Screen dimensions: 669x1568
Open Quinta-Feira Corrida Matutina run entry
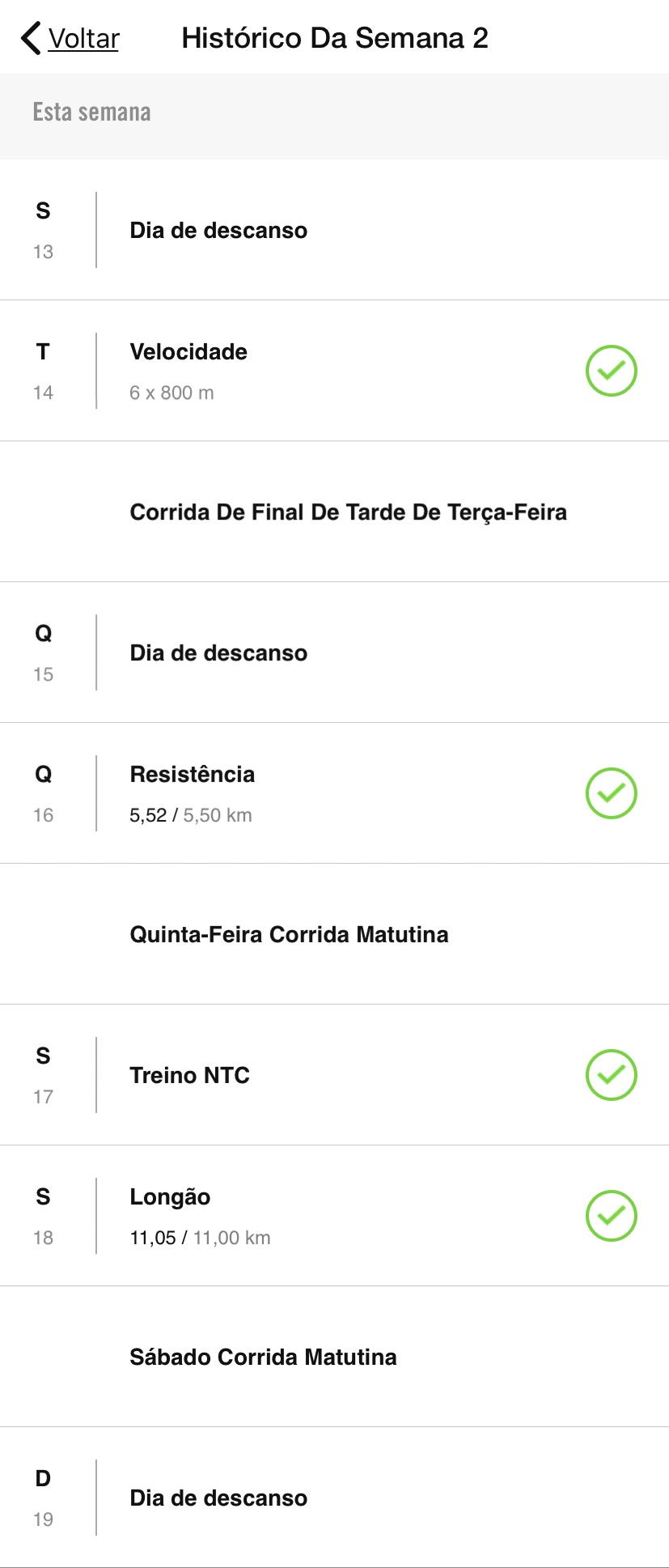point(334,934)
